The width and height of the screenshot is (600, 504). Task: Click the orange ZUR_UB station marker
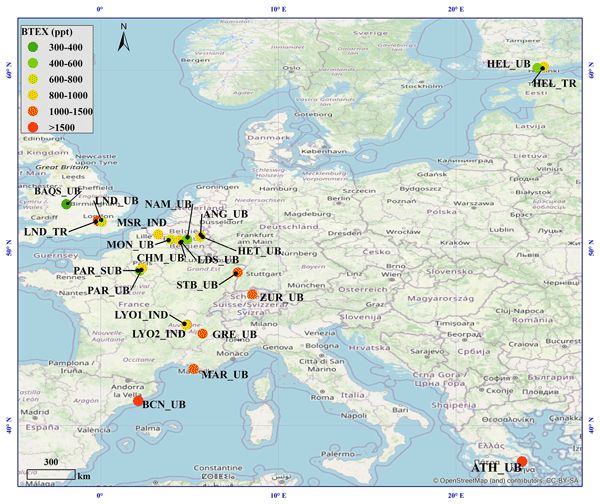click(252, 293)
